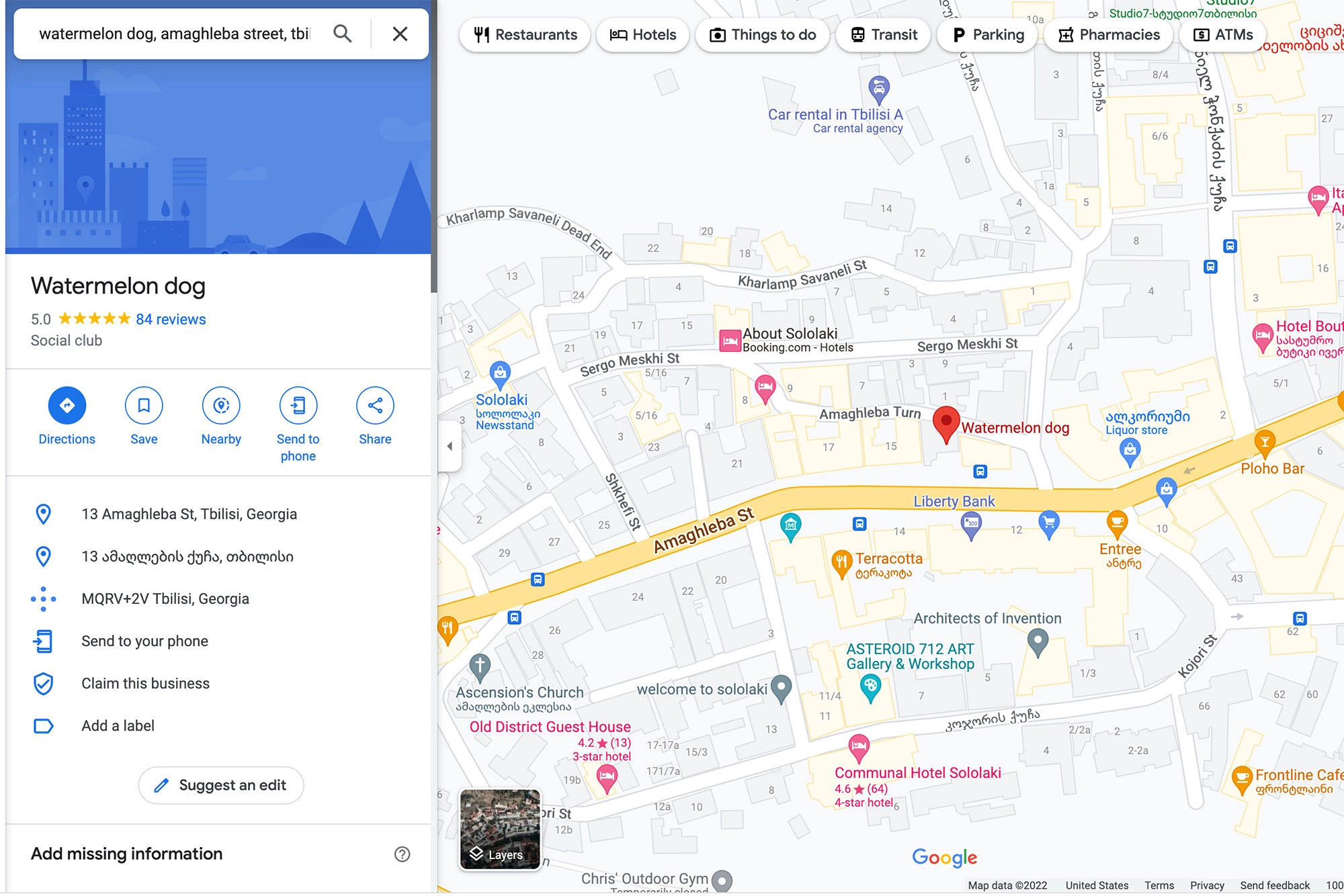The height and width of the screenshot is (896, 1344).
Task: Click Suggest an edit button
Action: click(221, 785)
